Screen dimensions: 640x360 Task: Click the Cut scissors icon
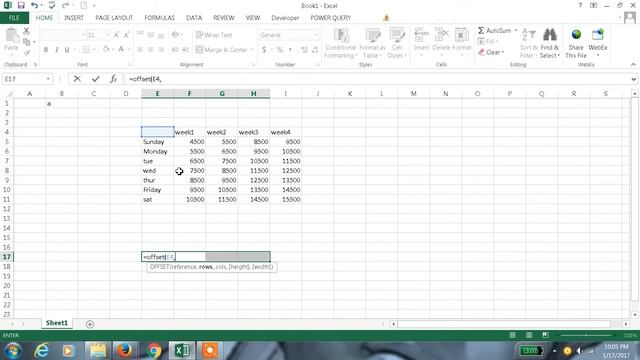tap(27, 31)
